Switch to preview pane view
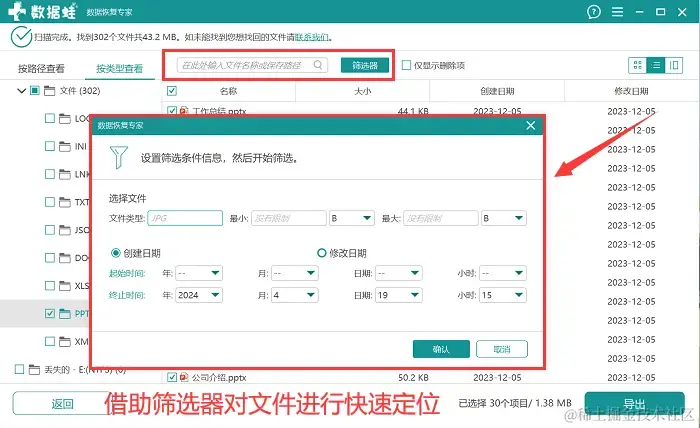Image resolution: width=700 pixels, height=428 pixels. (674, 66)
